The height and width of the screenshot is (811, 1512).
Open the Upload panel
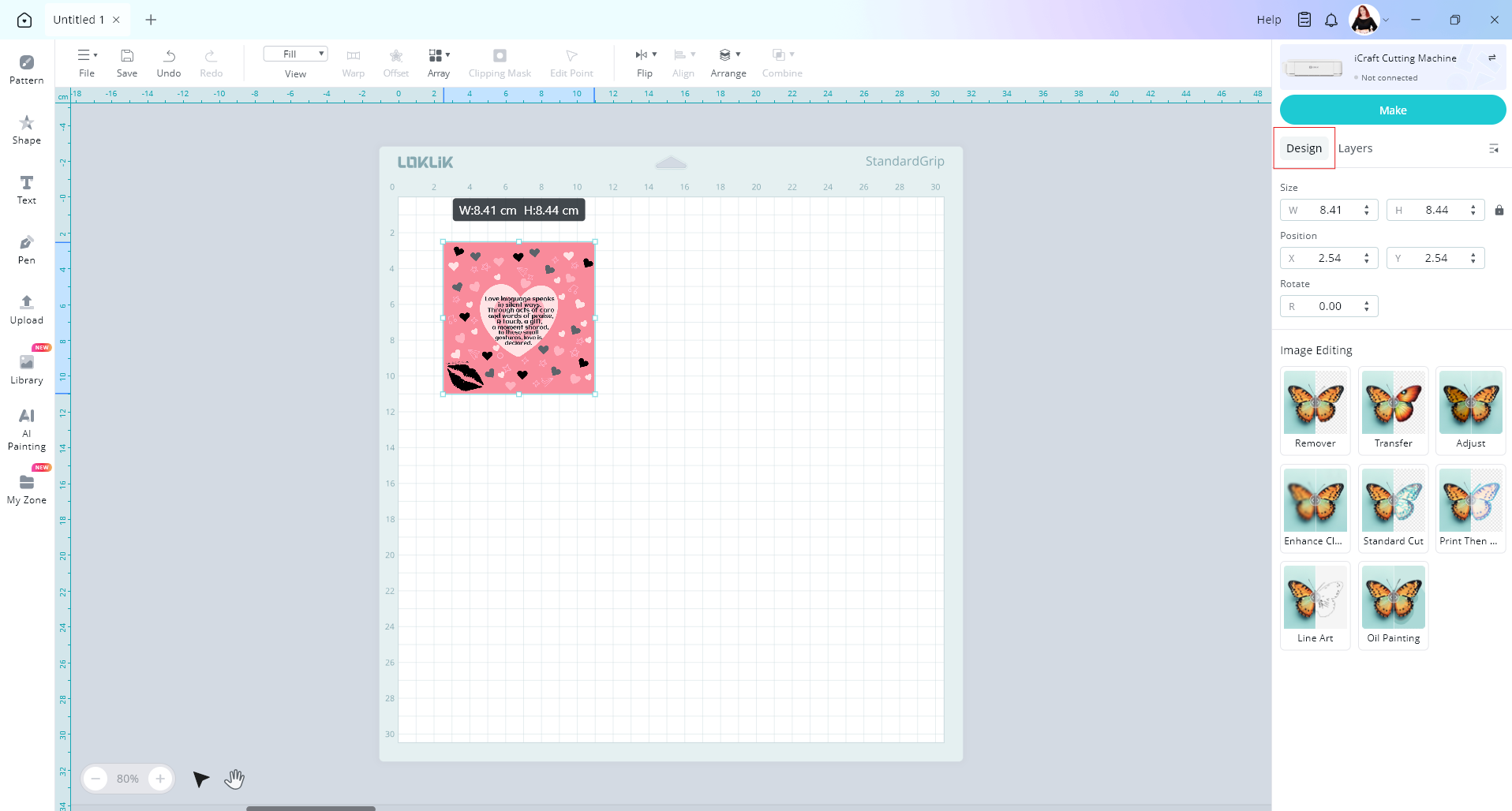tap(27, 308)
